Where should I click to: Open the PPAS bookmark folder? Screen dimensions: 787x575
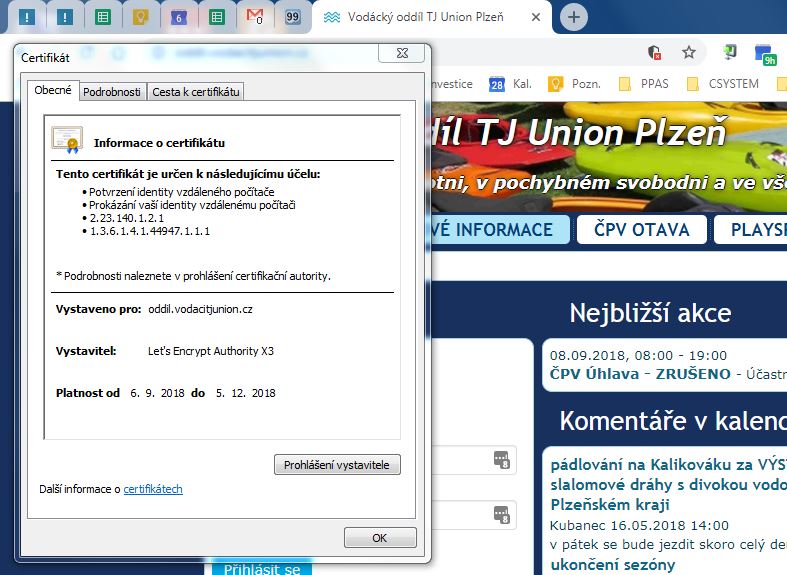click(644, 84)
